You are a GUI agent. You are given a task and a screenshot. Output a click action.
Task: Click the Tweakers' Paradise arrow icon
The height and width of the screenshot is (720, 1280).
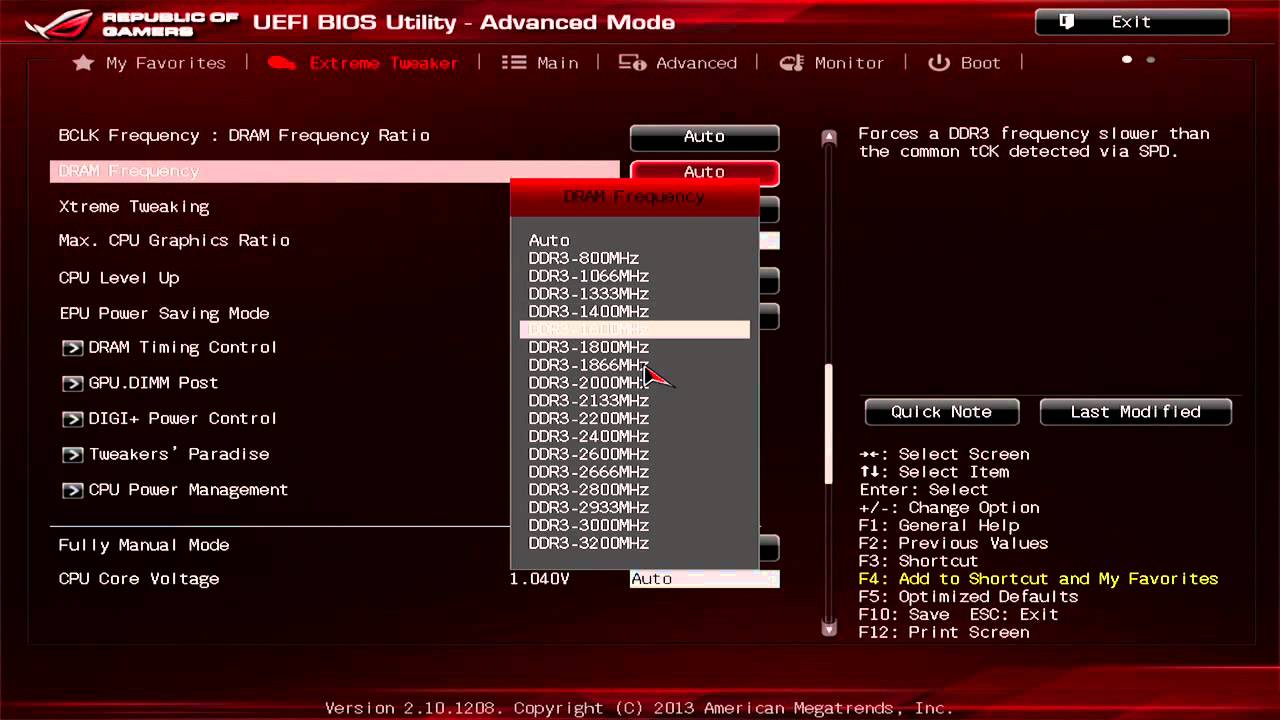(x=72, y=455)
